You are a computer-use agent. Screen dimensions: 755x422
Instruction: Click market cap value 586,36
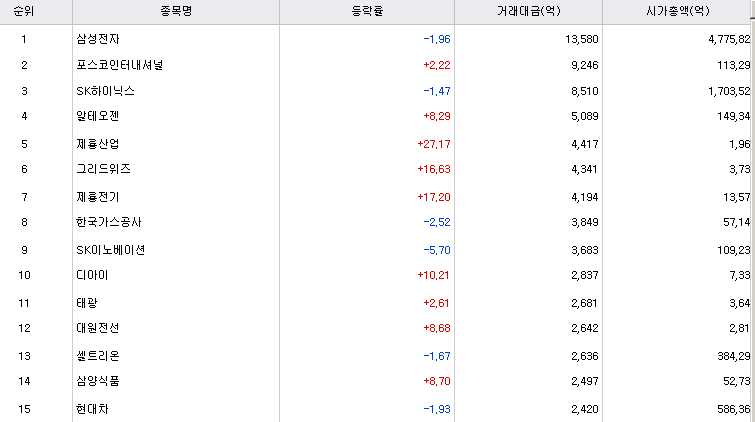coord(734,409)
